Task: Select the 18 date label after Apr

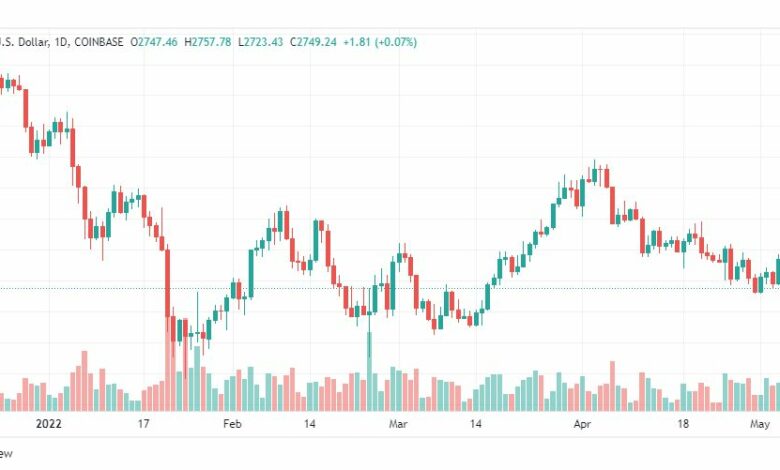Action: pos(683,424)
